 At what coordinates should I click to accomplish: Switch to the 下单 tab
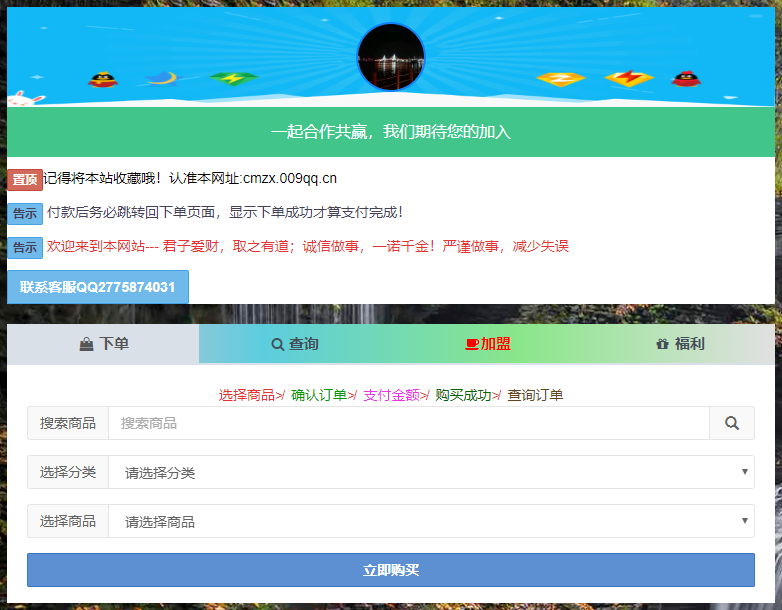click(104, 344)
